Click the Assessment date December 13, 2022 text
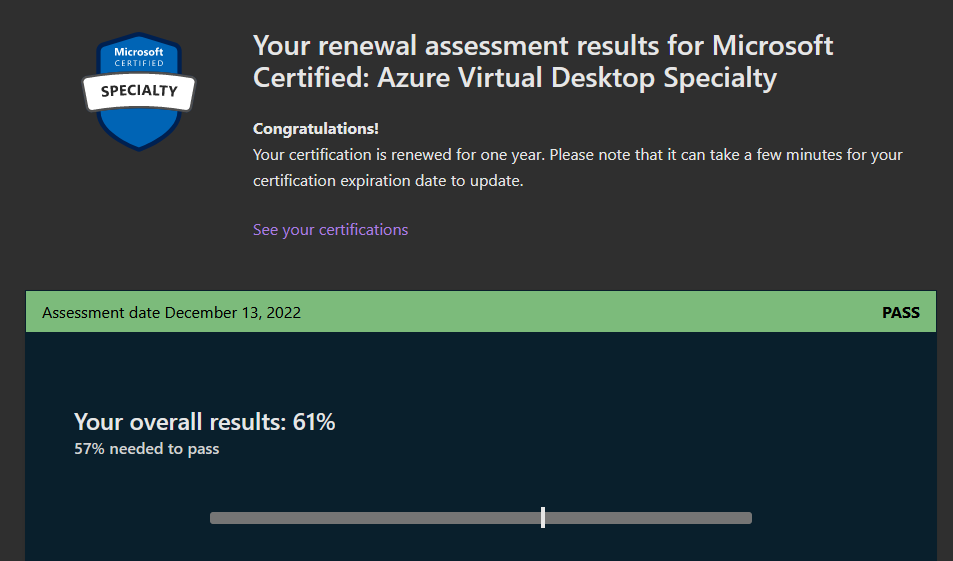 coord(171,312)
